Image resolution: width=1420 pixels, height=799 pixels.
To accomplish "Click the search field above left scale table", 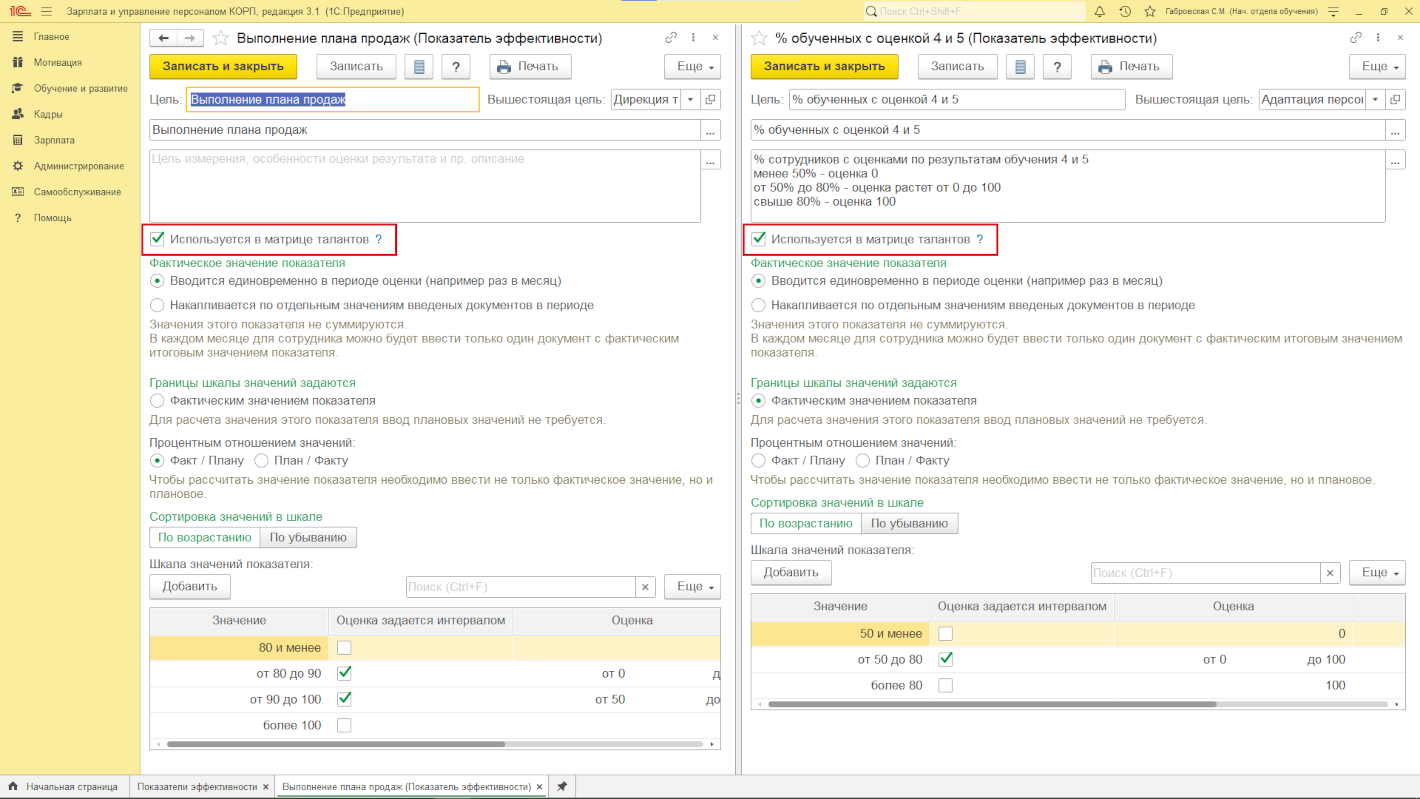I will pyautogui.click(x=520, y=587).
